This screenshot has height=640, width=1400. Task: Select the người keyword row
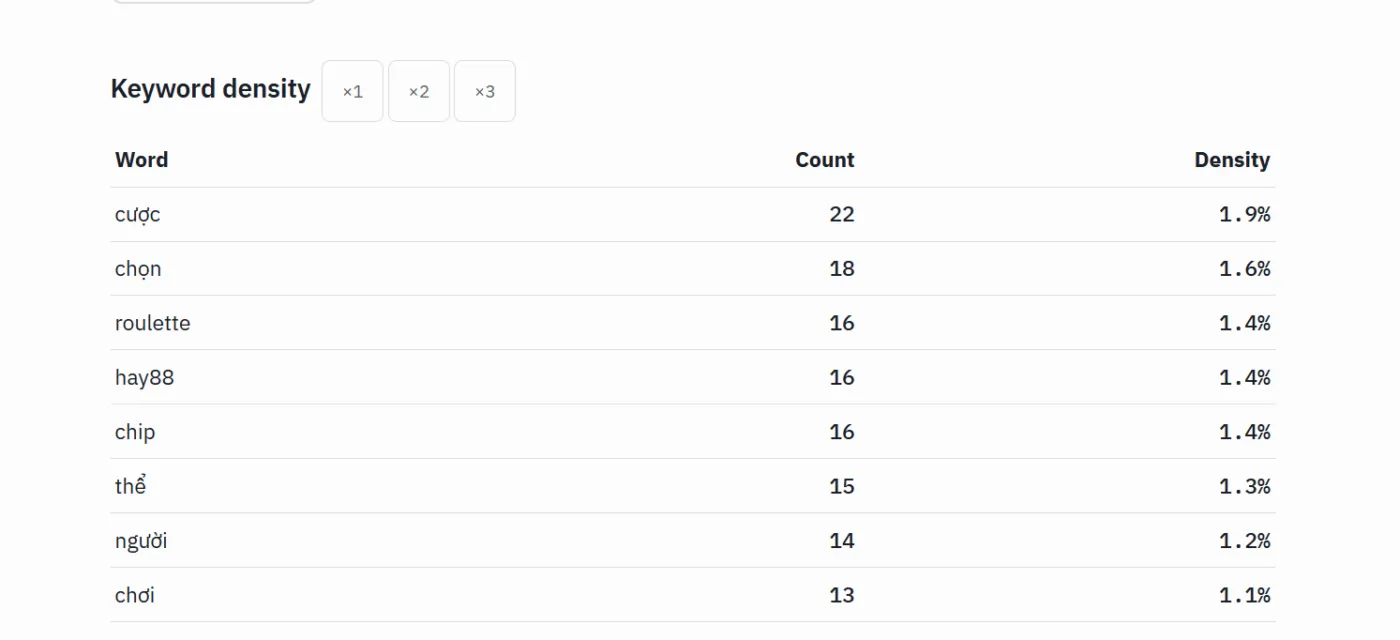pyautogui.click(x=693, y=541)
